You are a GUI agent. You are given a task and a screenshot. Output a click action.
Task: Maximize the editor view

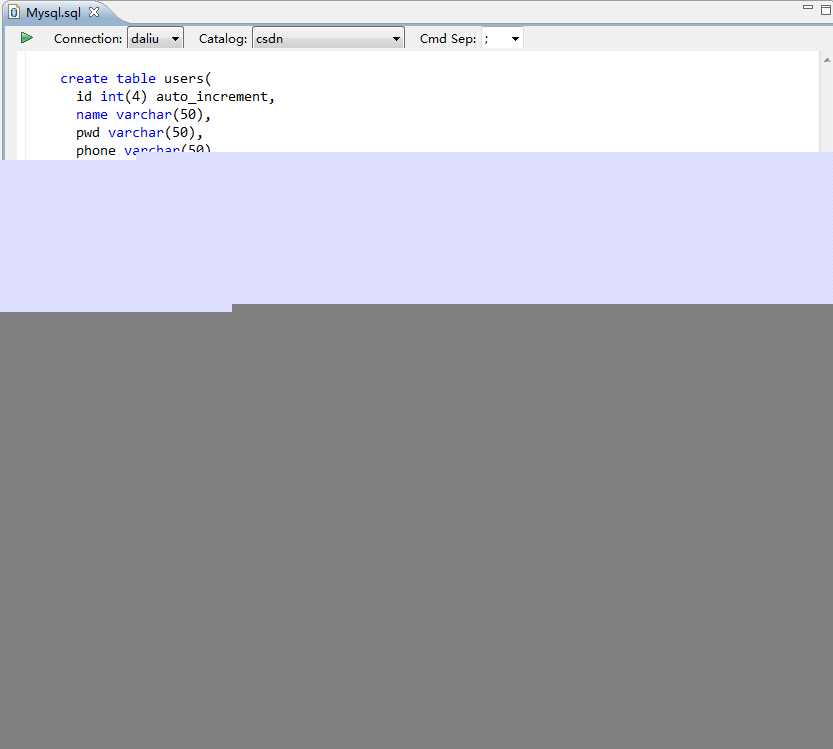pos(826,9)
